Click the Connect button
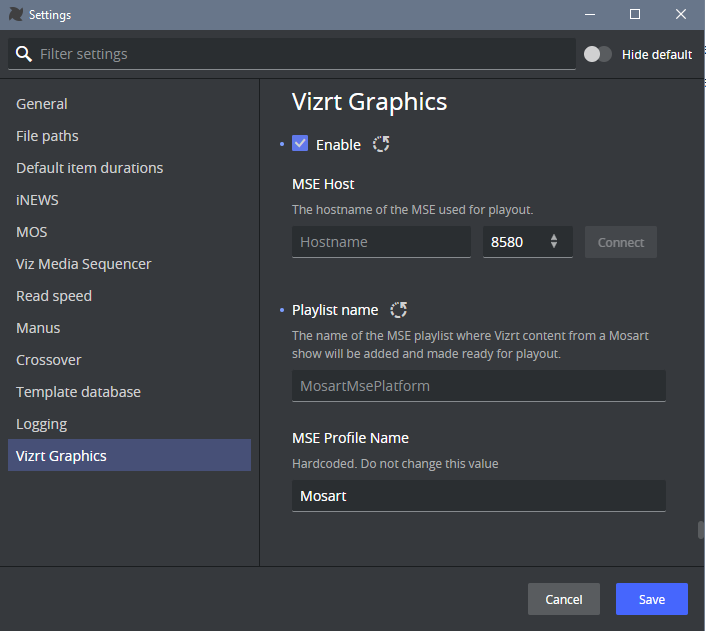 coord(620,242)
